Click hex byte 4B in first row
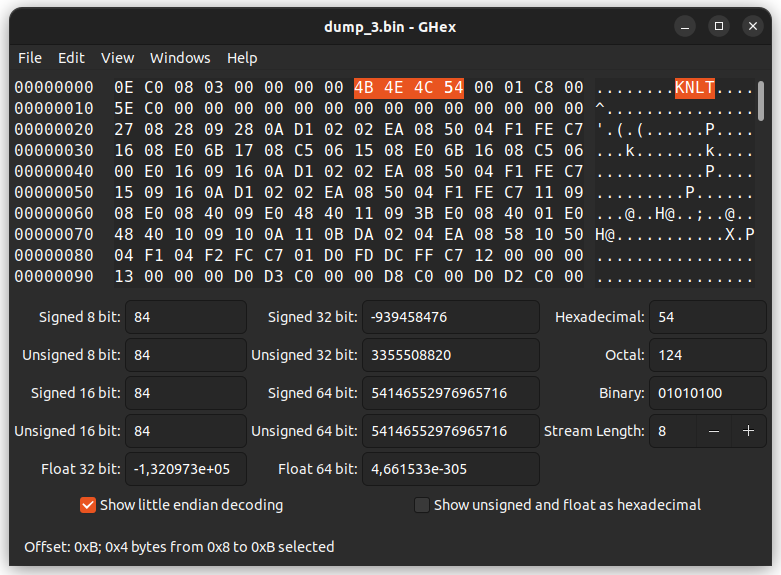 pos(364,88)
